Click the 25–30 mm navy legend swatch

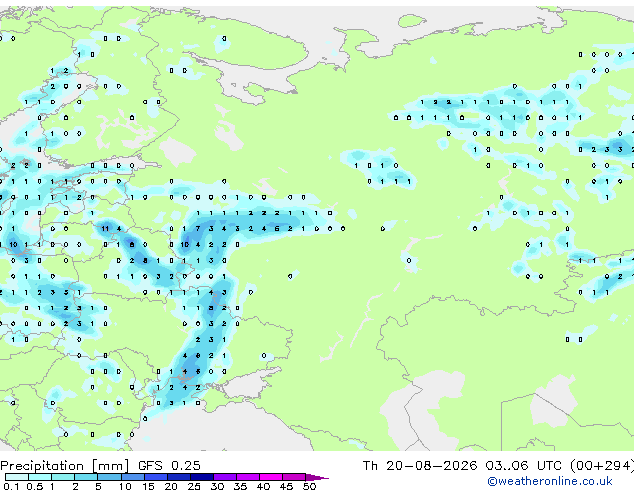pos(201,477)
